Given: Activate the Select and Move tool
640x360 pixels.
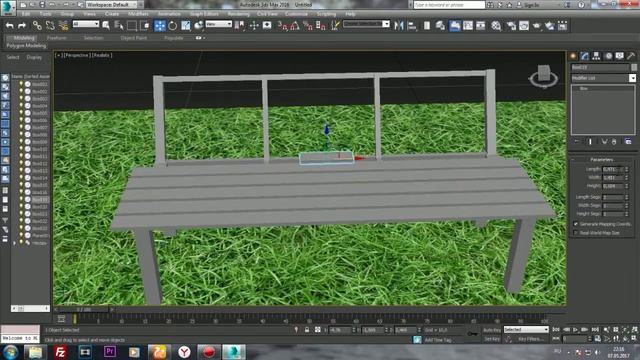Looking at the screenshot, I should (x=160, y=26).
